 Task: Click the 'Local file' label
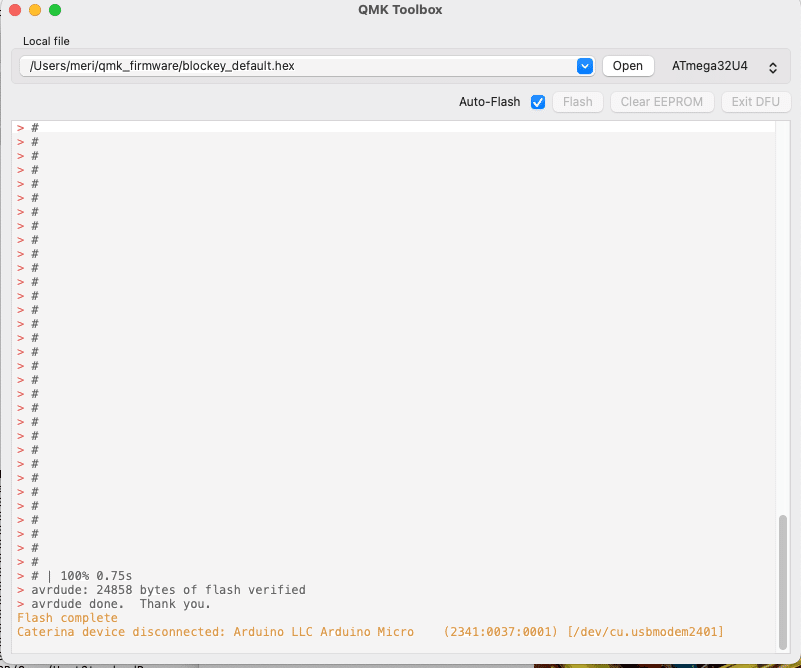(46, 41)
